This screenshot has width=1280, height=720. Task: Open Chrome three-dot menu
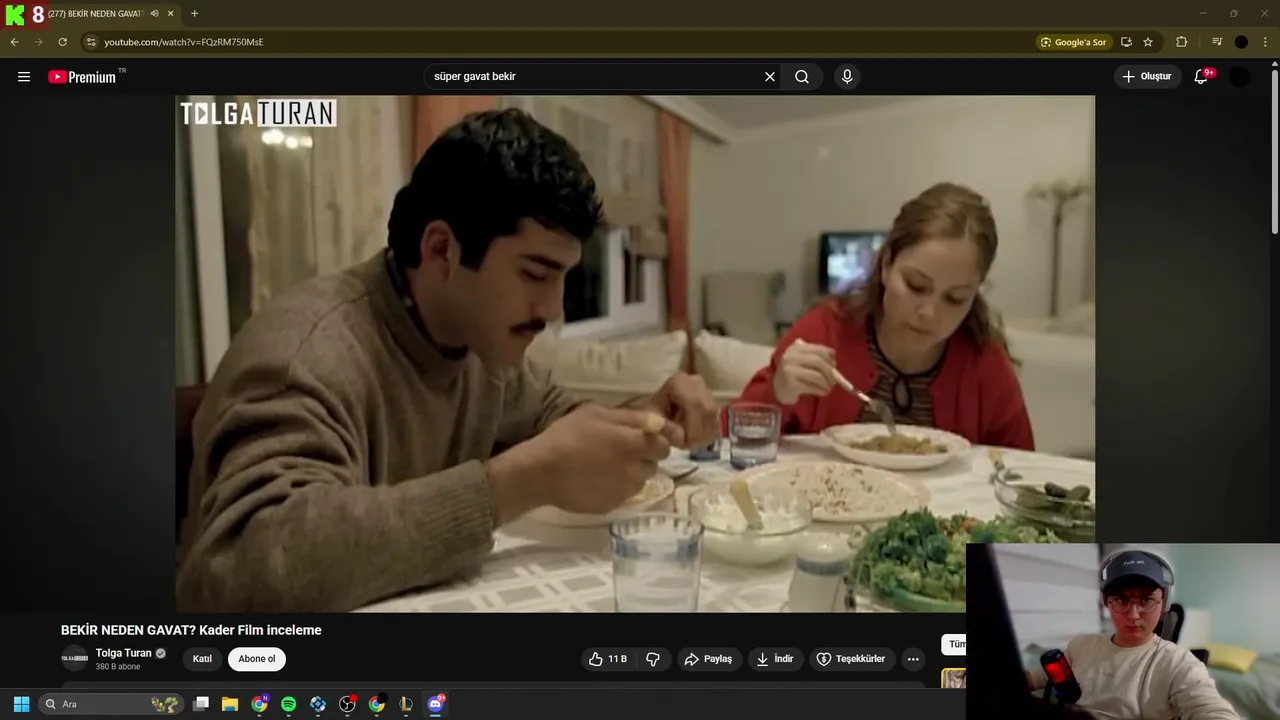click(1265, 42)
